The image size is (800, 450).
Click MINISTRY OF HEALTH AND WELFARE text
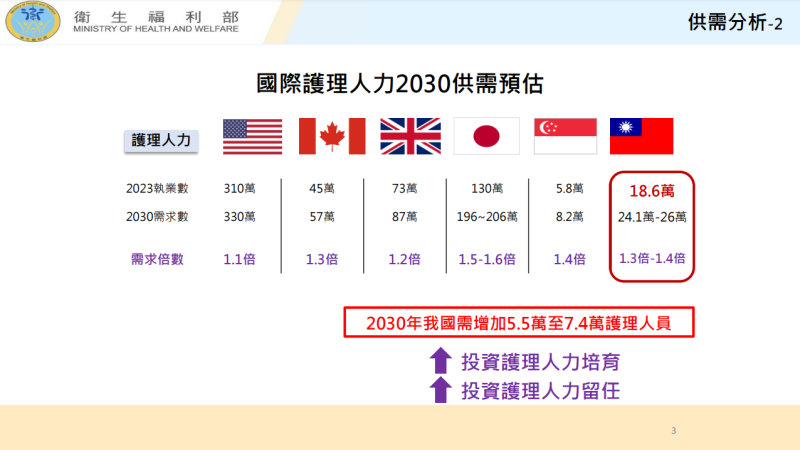[156, 29]
